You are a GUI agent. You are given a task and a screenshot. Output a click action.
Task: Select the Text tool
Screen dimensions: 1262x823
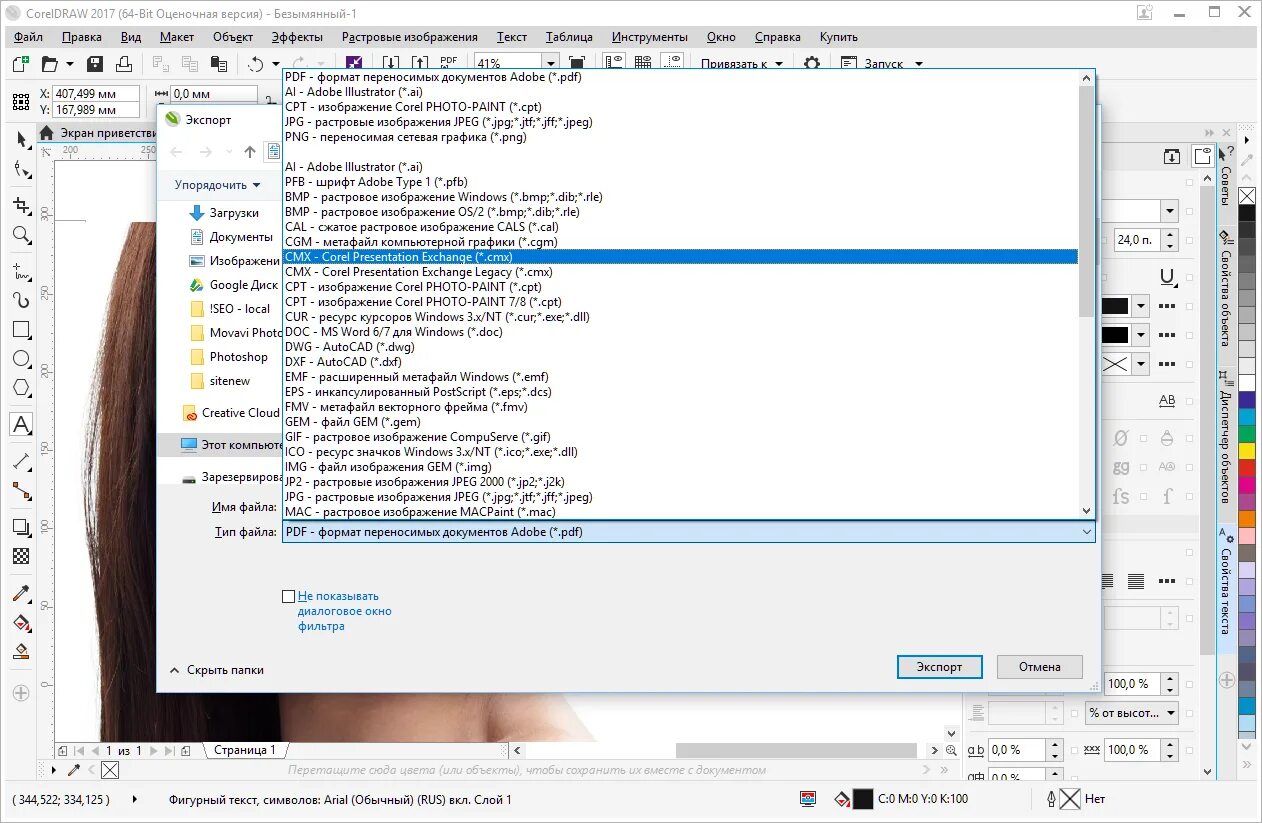click(x=20, y=424)
